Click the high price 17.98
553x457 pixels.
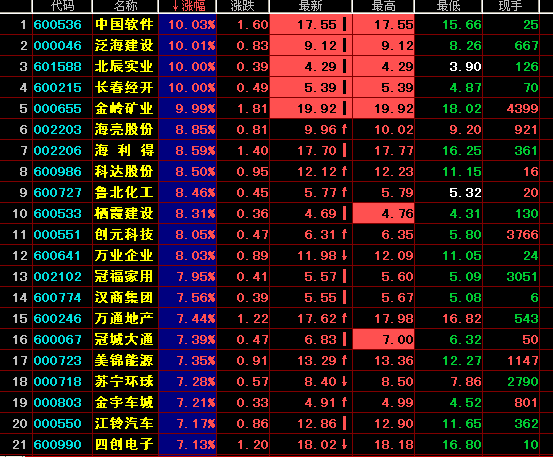click(x=394, y=318)
